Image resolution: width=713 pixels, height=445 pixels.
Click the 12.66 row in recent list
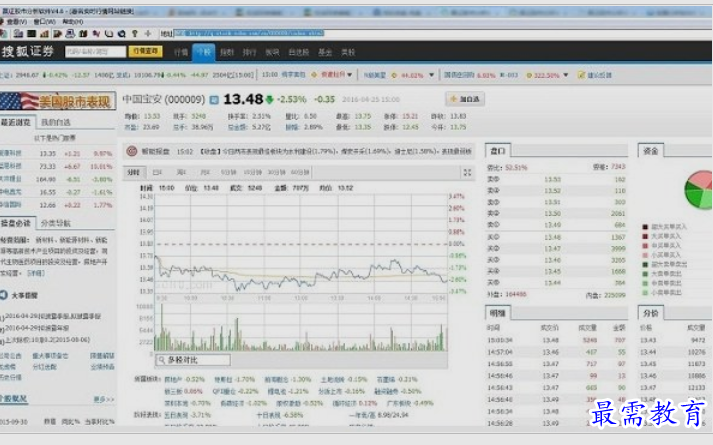56,205
